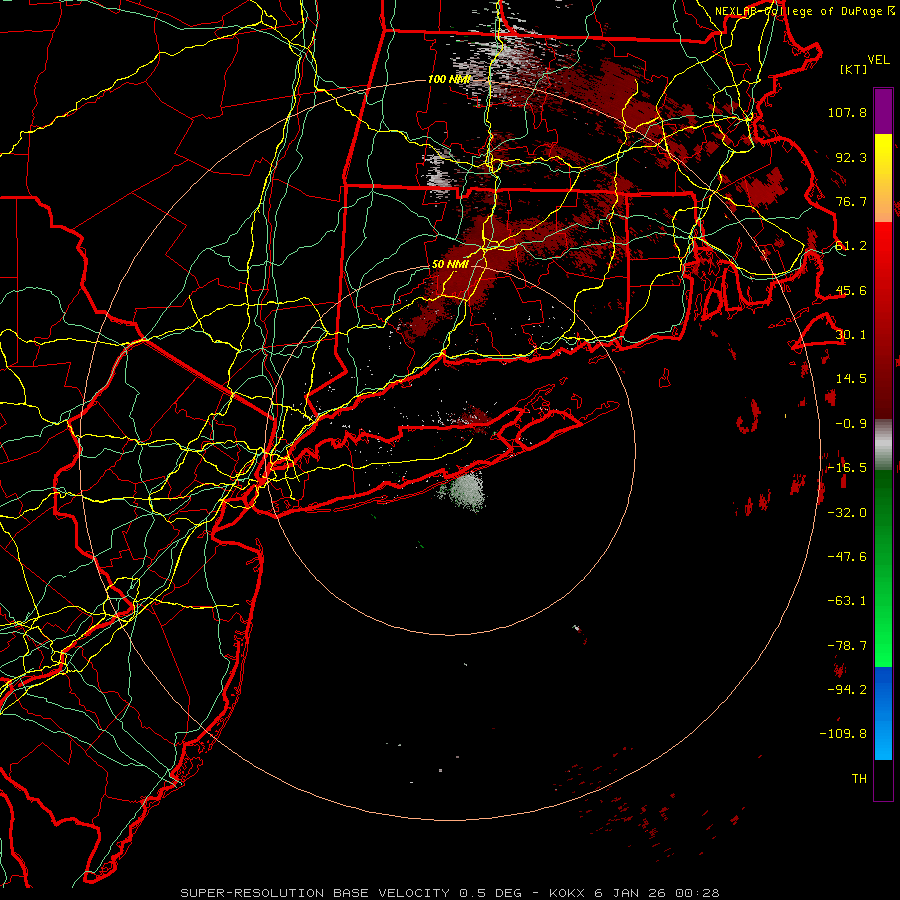This screenshot has height=900, width=900.
Task: Click the gray echo blob south of Long Island
Action: [x=466, y=491]
